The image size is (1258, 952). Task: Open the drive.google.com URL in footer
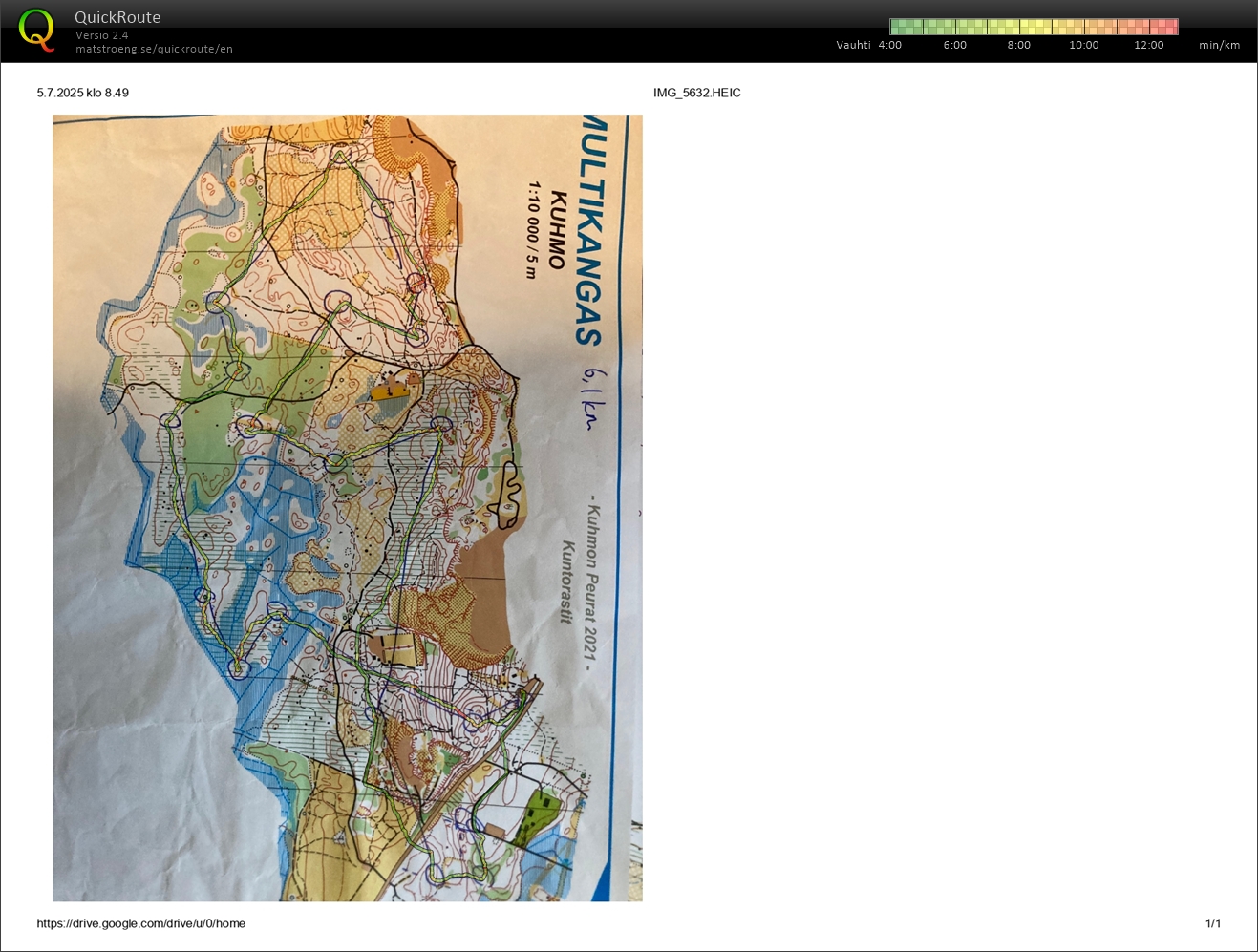[x=140, y=923]
